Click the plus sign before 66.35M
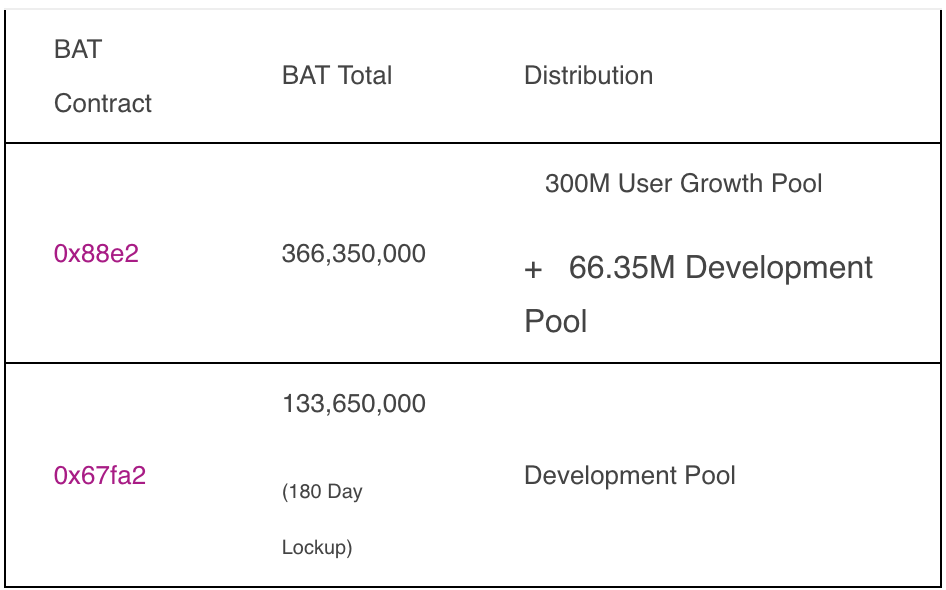The height and width of the screenshot is (590, 946). [x=533, y=270]
